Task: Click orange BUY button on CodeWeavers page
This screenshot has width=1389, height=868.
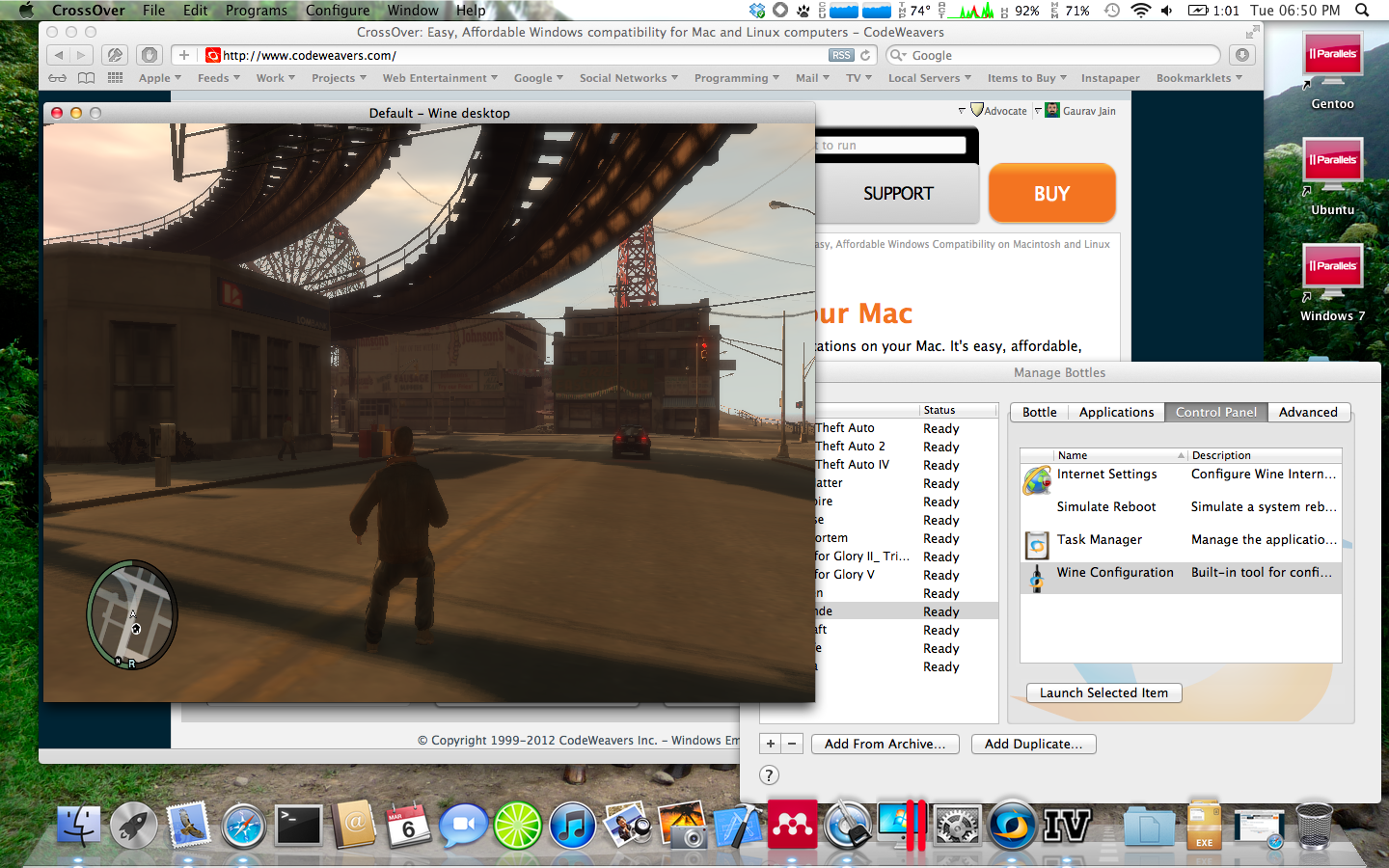Action: 1051,193
